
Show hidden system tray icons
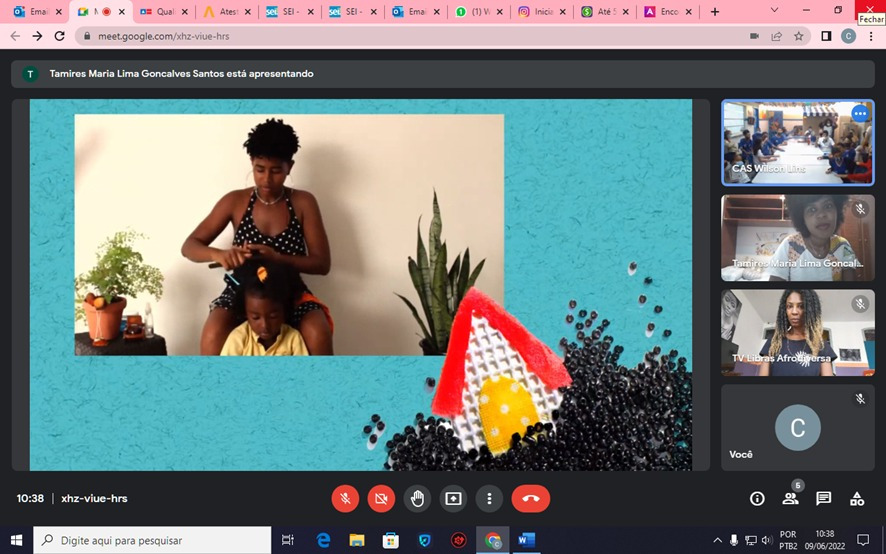pyautogui.click(x=718, y=540)
